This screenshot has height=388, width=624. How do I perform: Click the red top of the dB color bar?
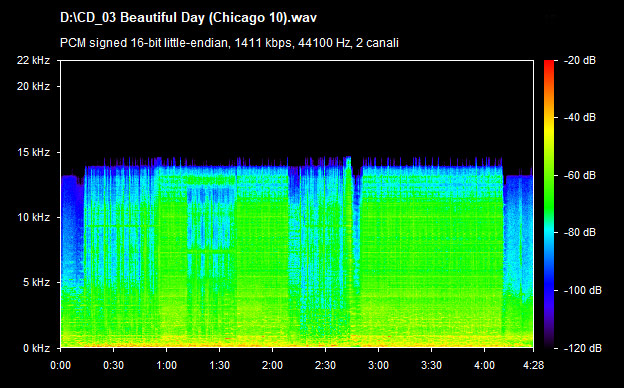(549, 66)
